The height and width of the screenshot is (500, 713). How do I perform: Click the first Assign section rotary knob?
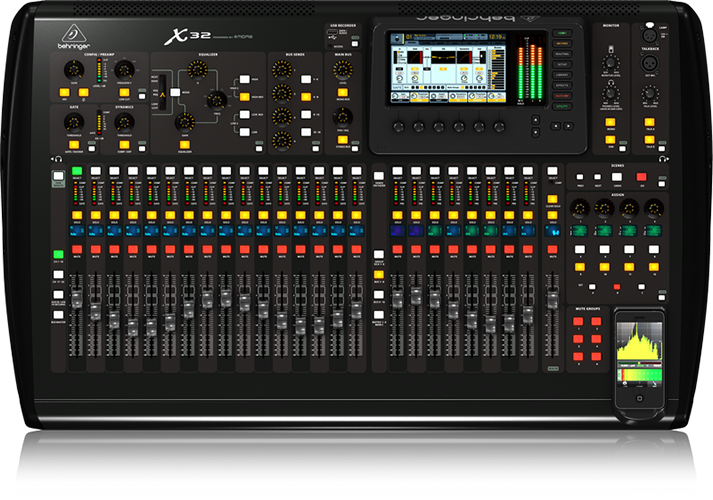coord(580,208)
